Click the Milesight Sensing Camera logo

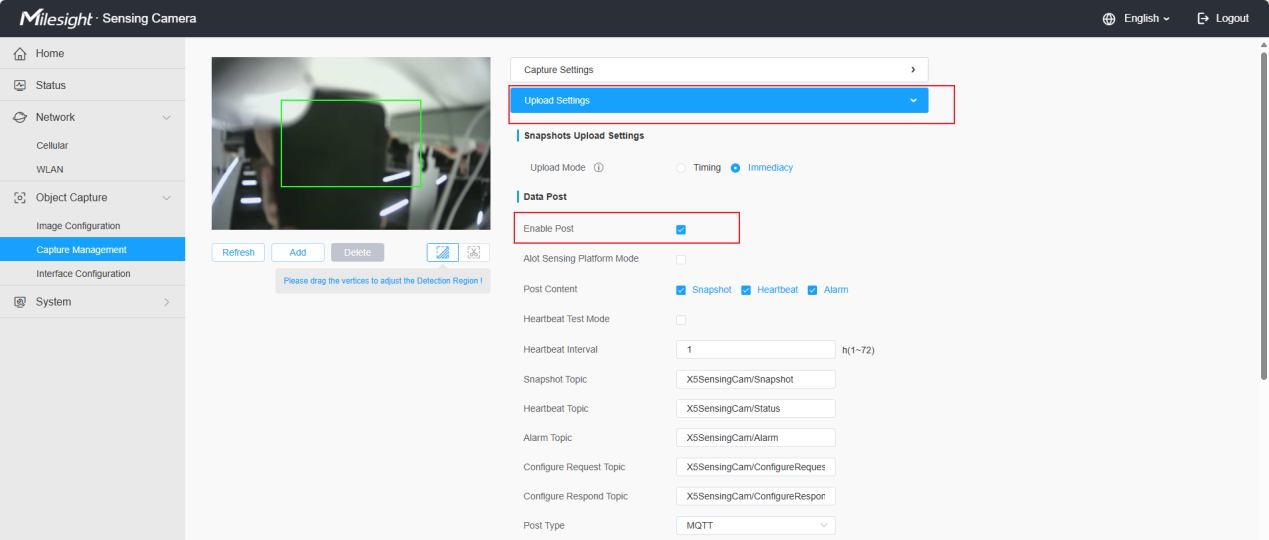[x=107, y=19]
